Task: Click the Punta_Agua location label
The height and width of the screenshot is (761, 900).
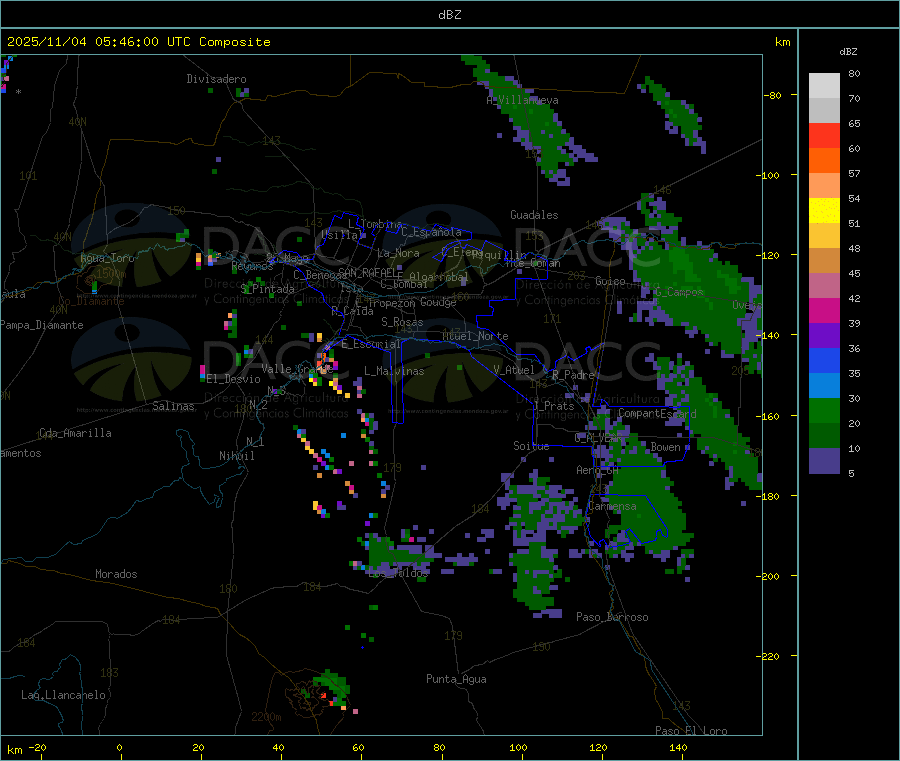Action: point(456,680)
